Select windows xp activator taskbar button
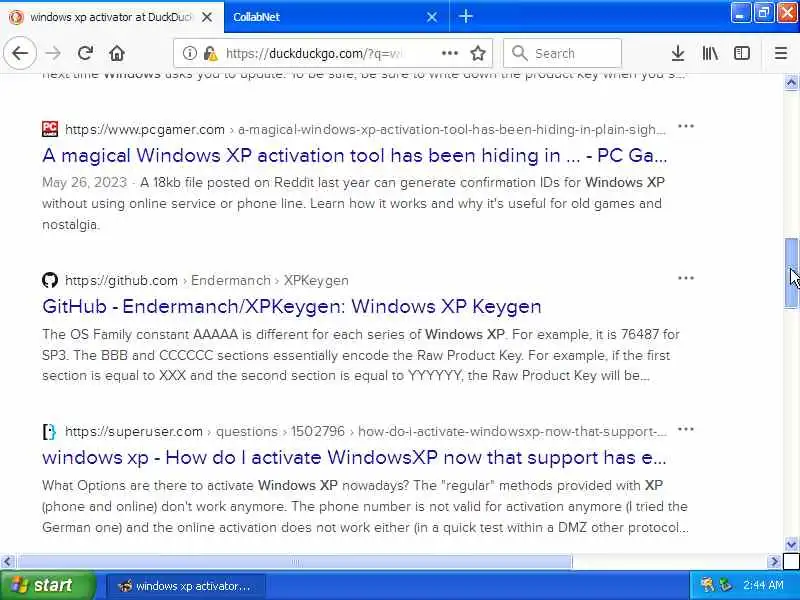800x600 pixels. [x=186, y=586]
